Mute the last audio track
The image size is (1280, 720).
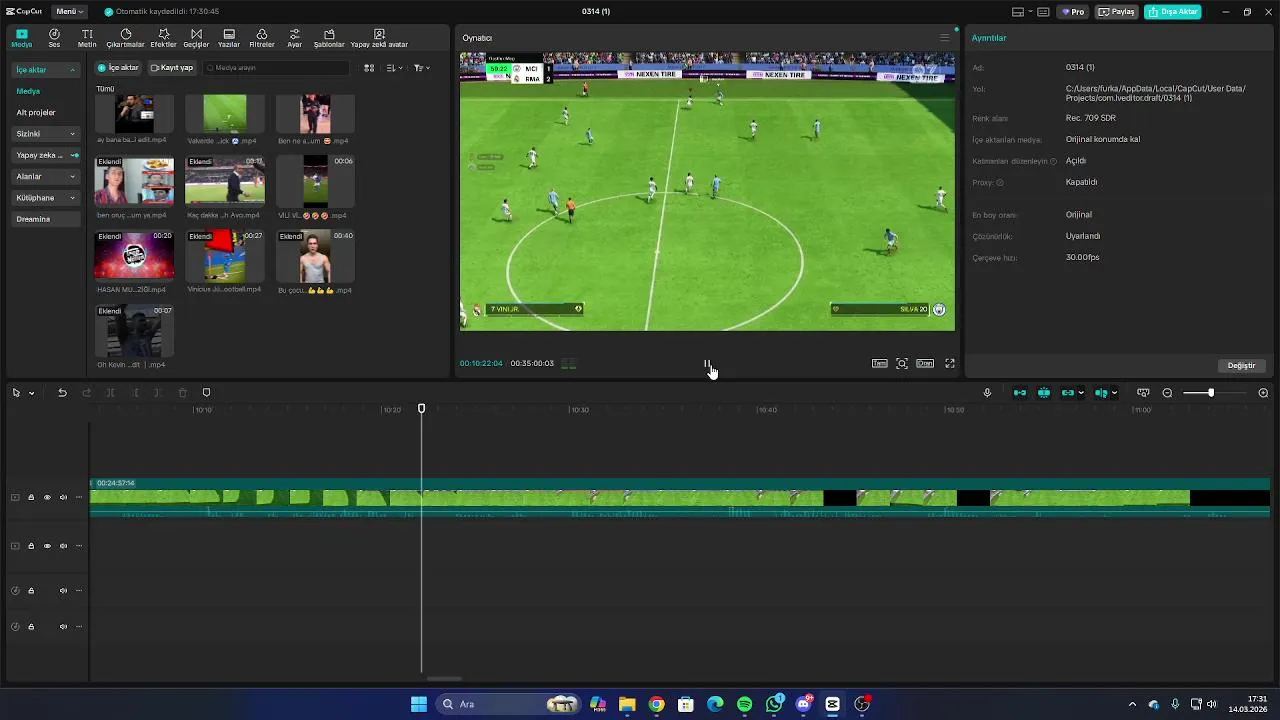coord(63,627)
